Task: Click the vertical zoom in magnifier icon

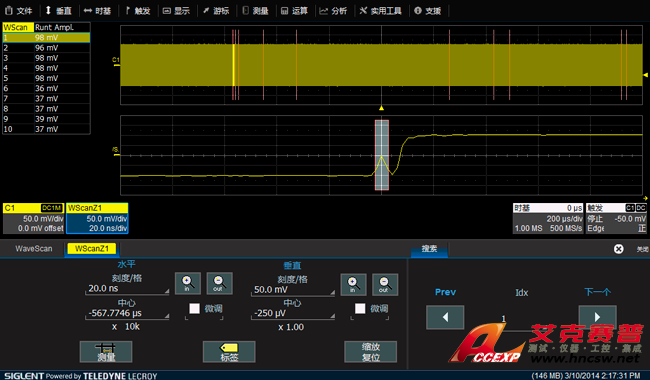Action: click(x=353, y=285)
